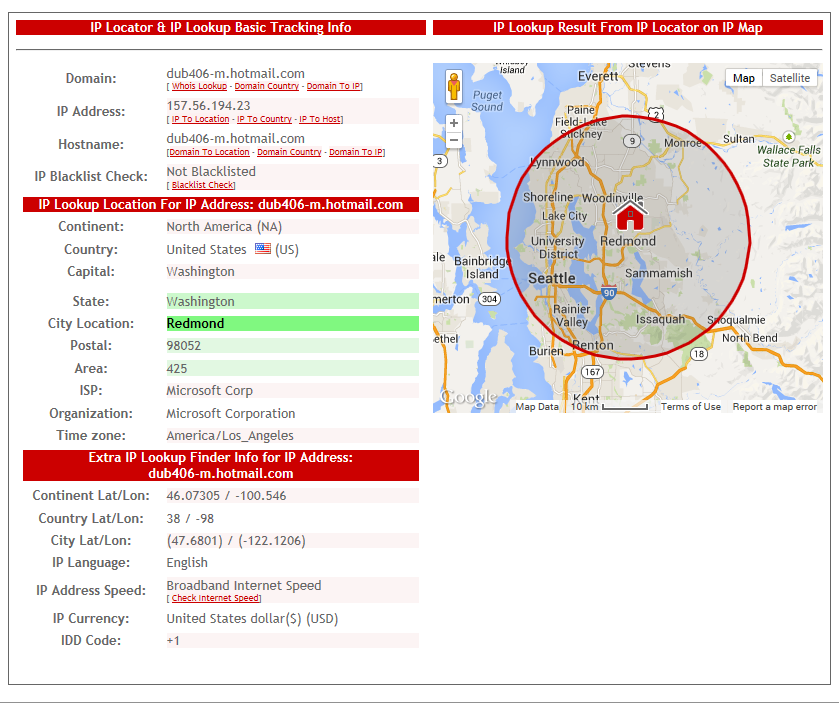
Task: Click Country Lat/Lon value 38 / -98
Action: point(190,519)
